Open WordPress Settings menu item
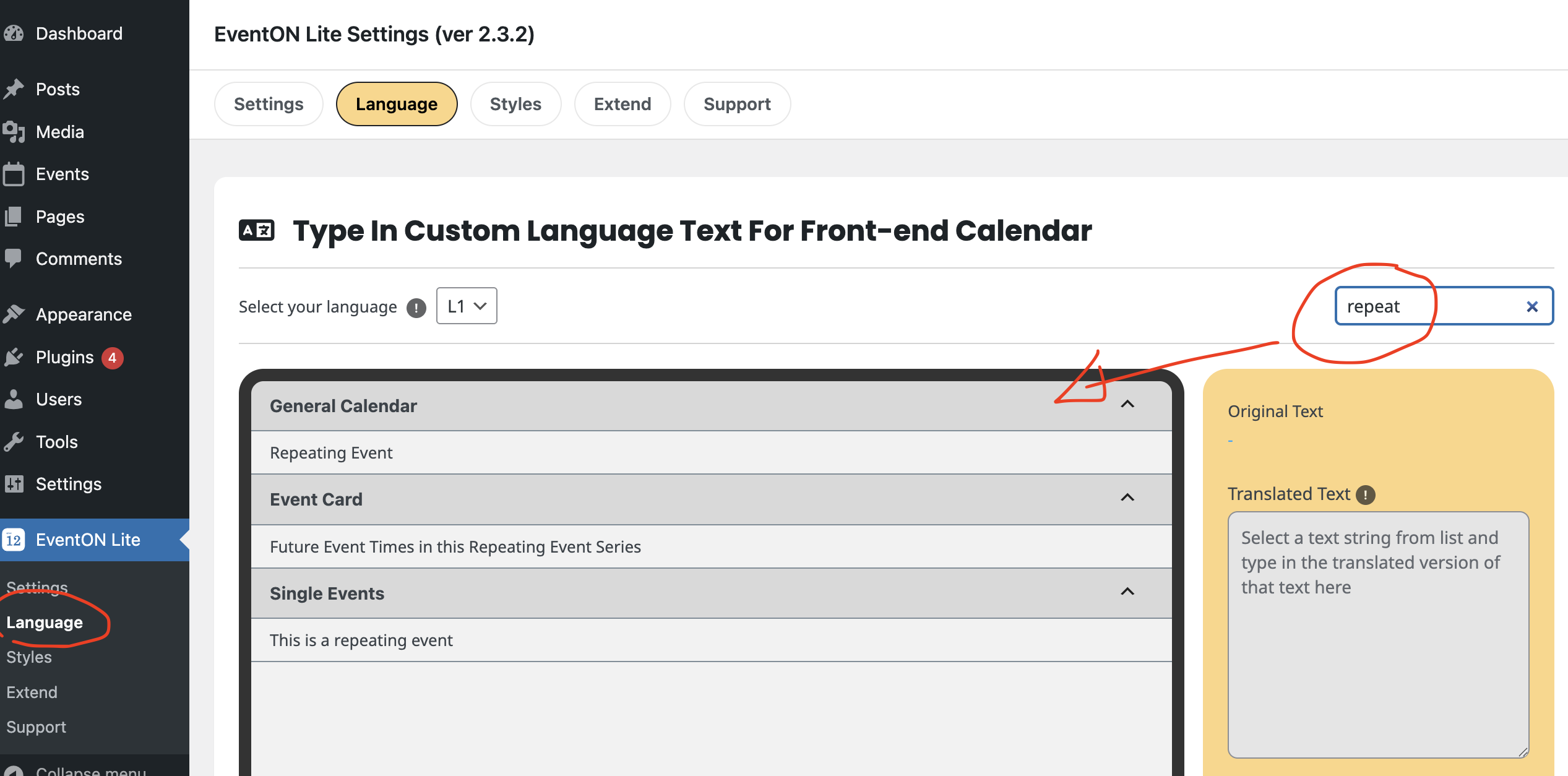The image size is (1568, 776). coord(69,484)
